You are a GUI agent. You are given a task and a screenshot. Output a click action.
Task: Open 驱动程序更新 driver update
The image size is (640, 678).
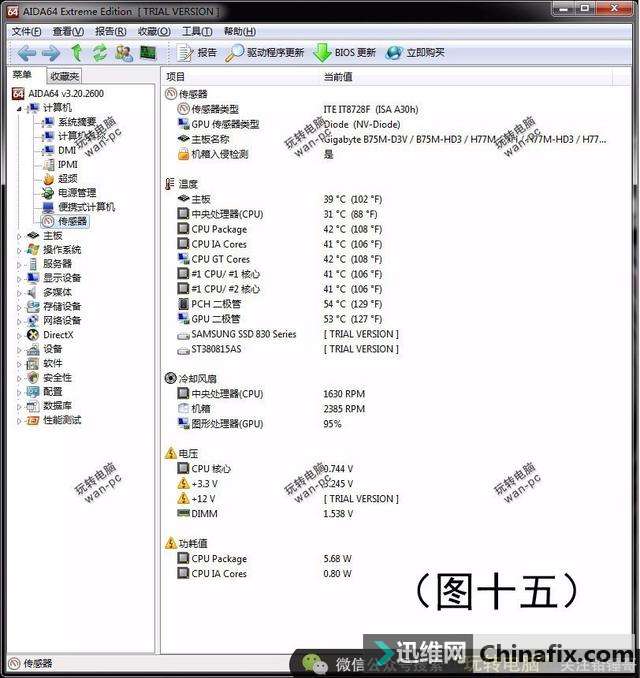coord(265,53)
